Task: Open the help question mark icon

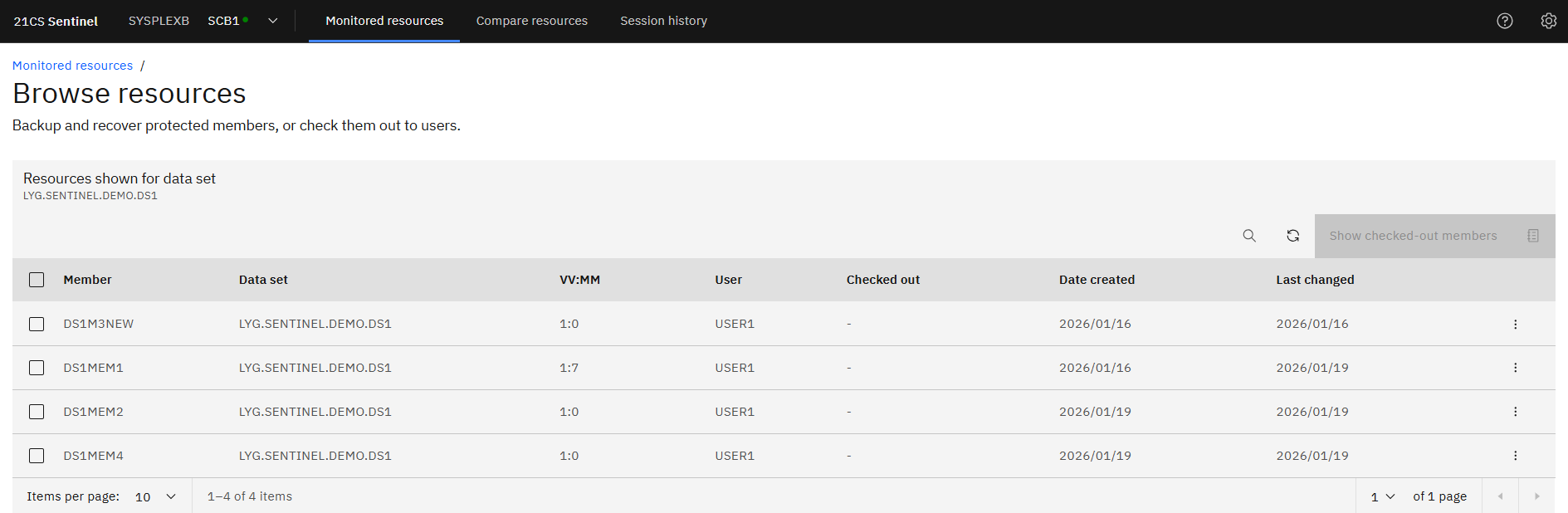Action: tap(1504, 21)
